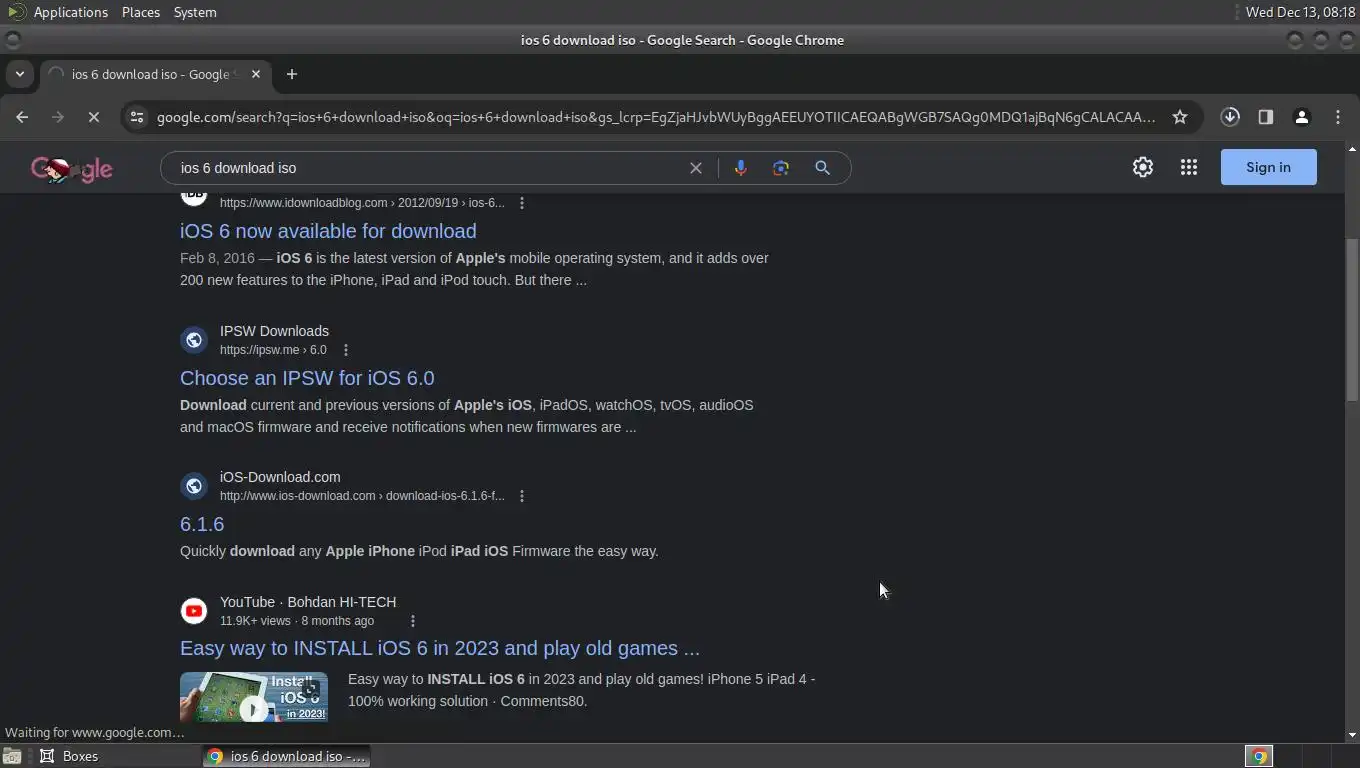The width and height of the screenshot is (1360, 768).
Task: Open the '6.1.6' search result link
Action: 202,524
